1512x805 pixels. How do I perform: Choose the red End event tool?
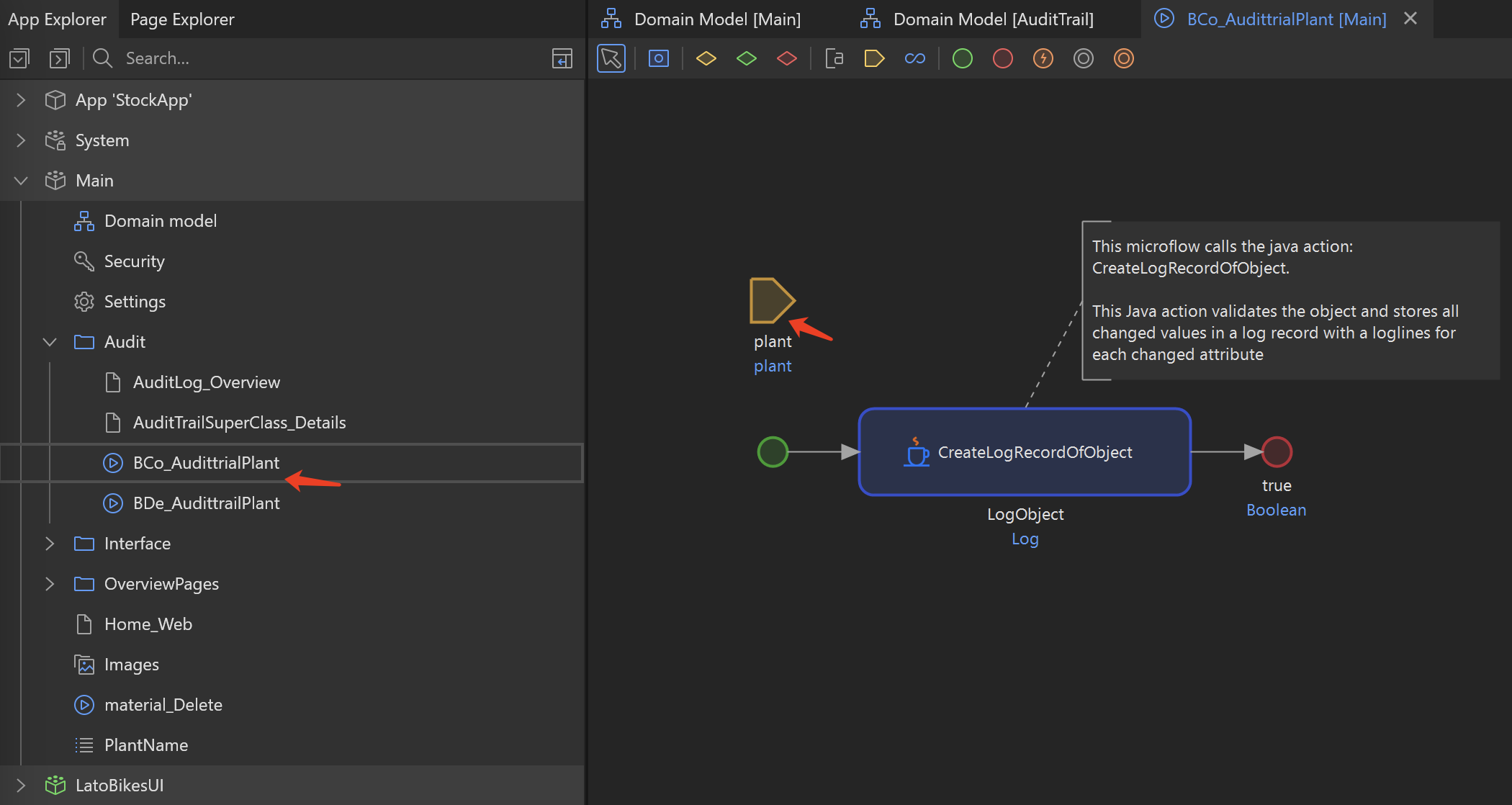[1003, 58]
